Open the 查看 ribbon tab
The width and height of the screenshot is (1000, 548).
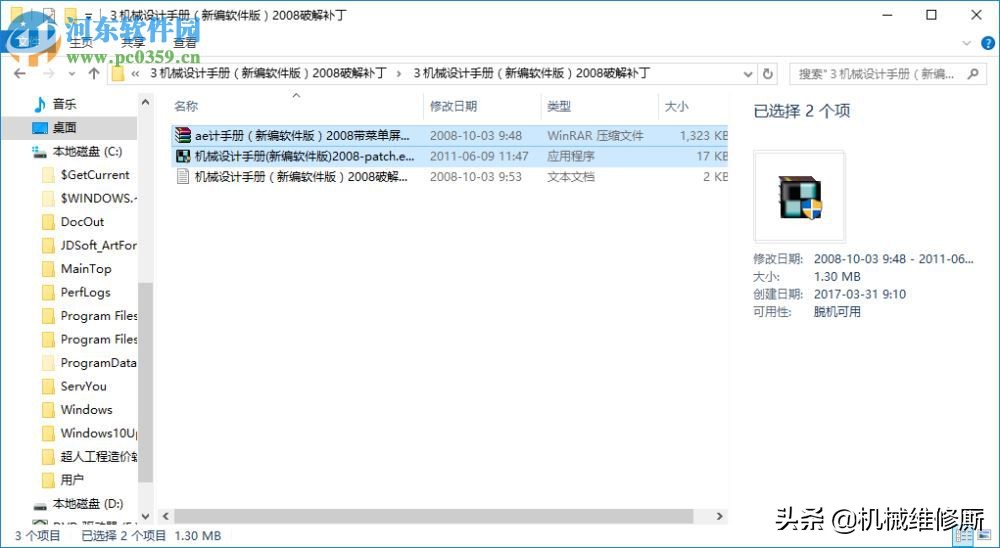(x=185, y=43)
